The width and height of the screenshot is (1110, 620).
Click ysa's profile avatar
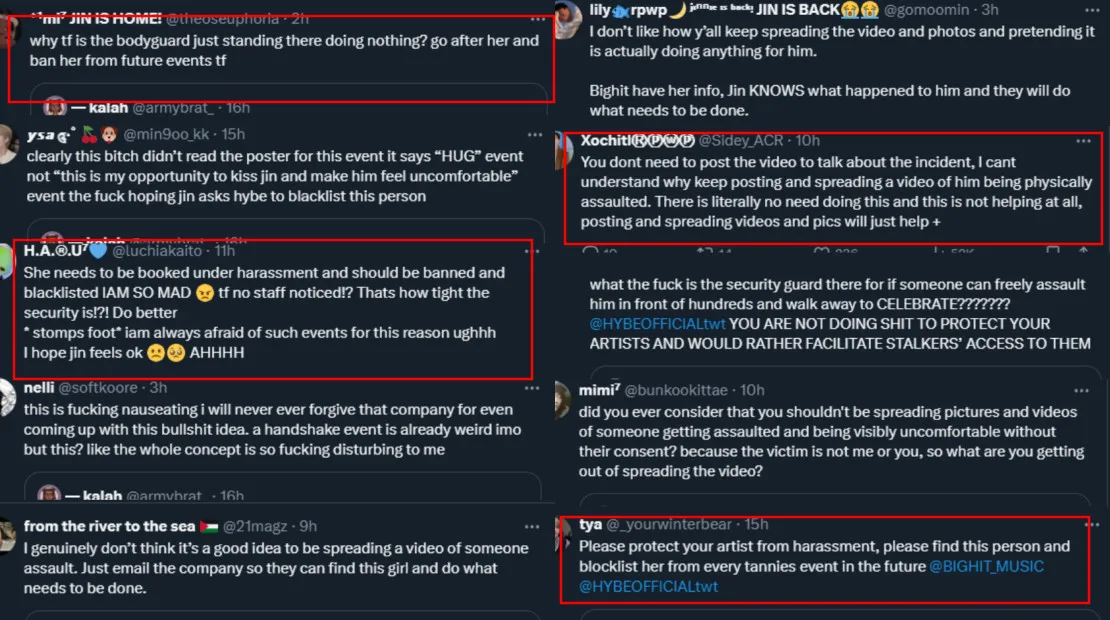8,143
